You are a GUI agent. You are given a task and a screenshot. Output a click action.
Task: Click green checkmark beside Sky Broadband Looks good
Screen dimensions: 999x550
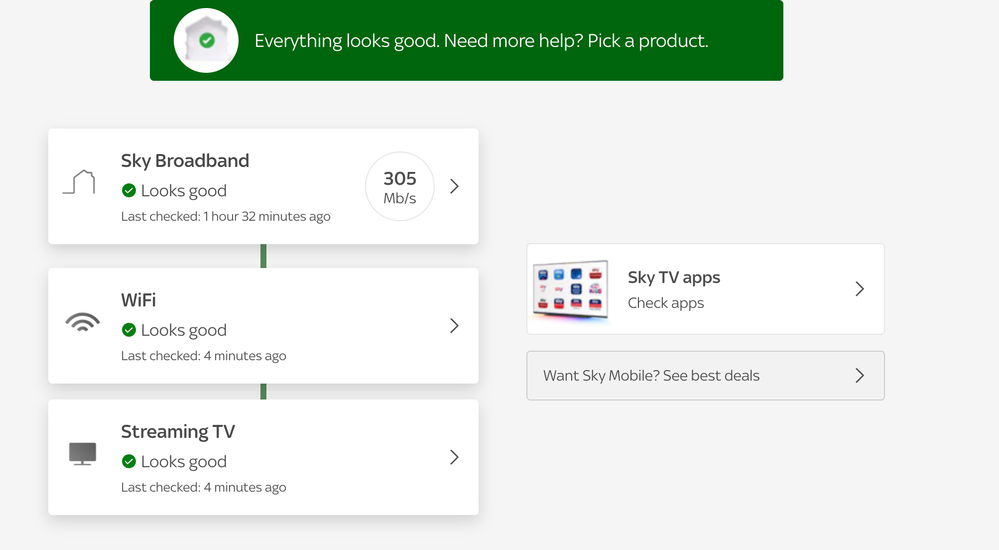pos(129,191)
